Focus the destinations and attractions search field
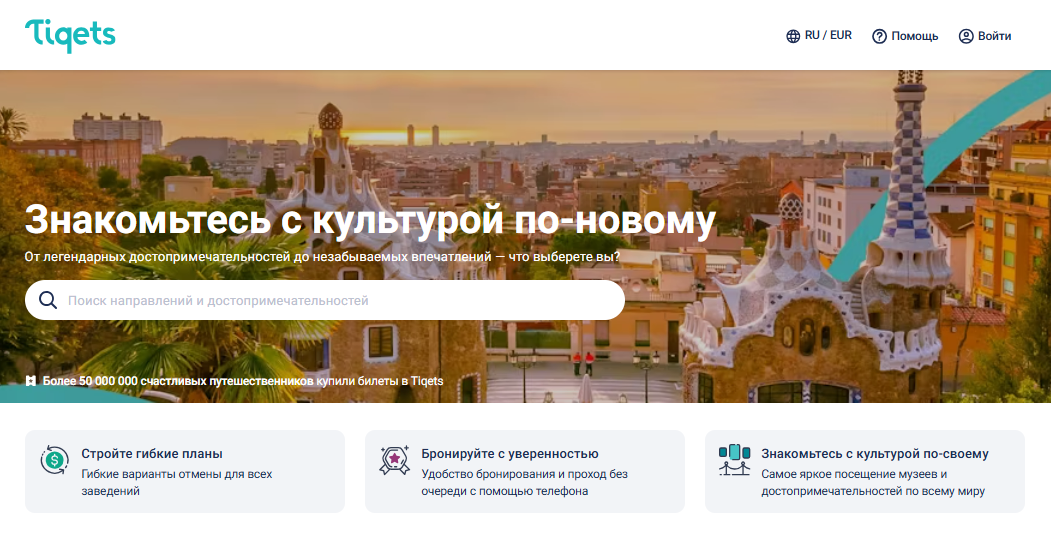The image size is (1051, 538). 325,300
